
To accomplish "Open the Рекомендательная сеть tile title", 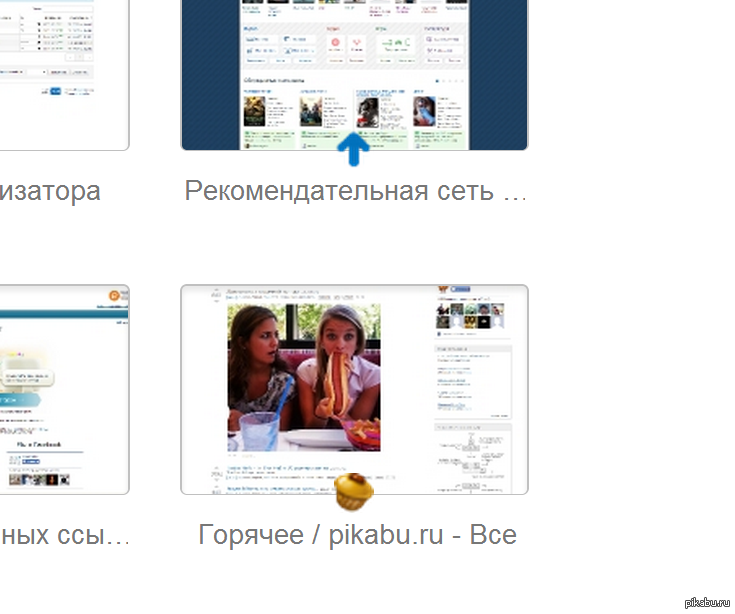I will pyautogui.click(x=355, y=190).
